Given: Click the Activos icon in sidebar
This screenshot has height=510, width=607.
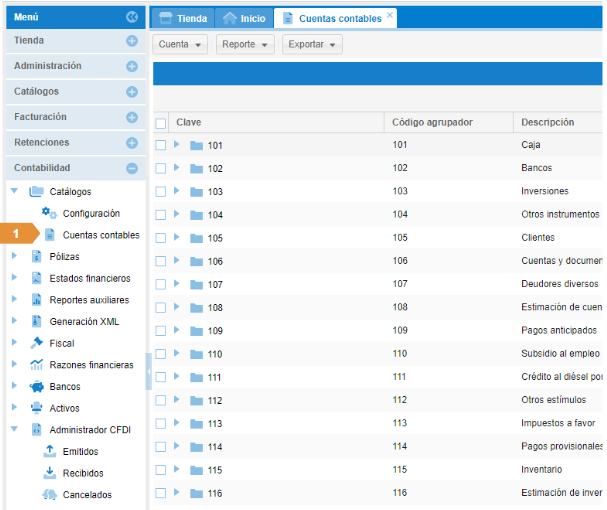Looking at the screenshot, I should click(37, 408).
